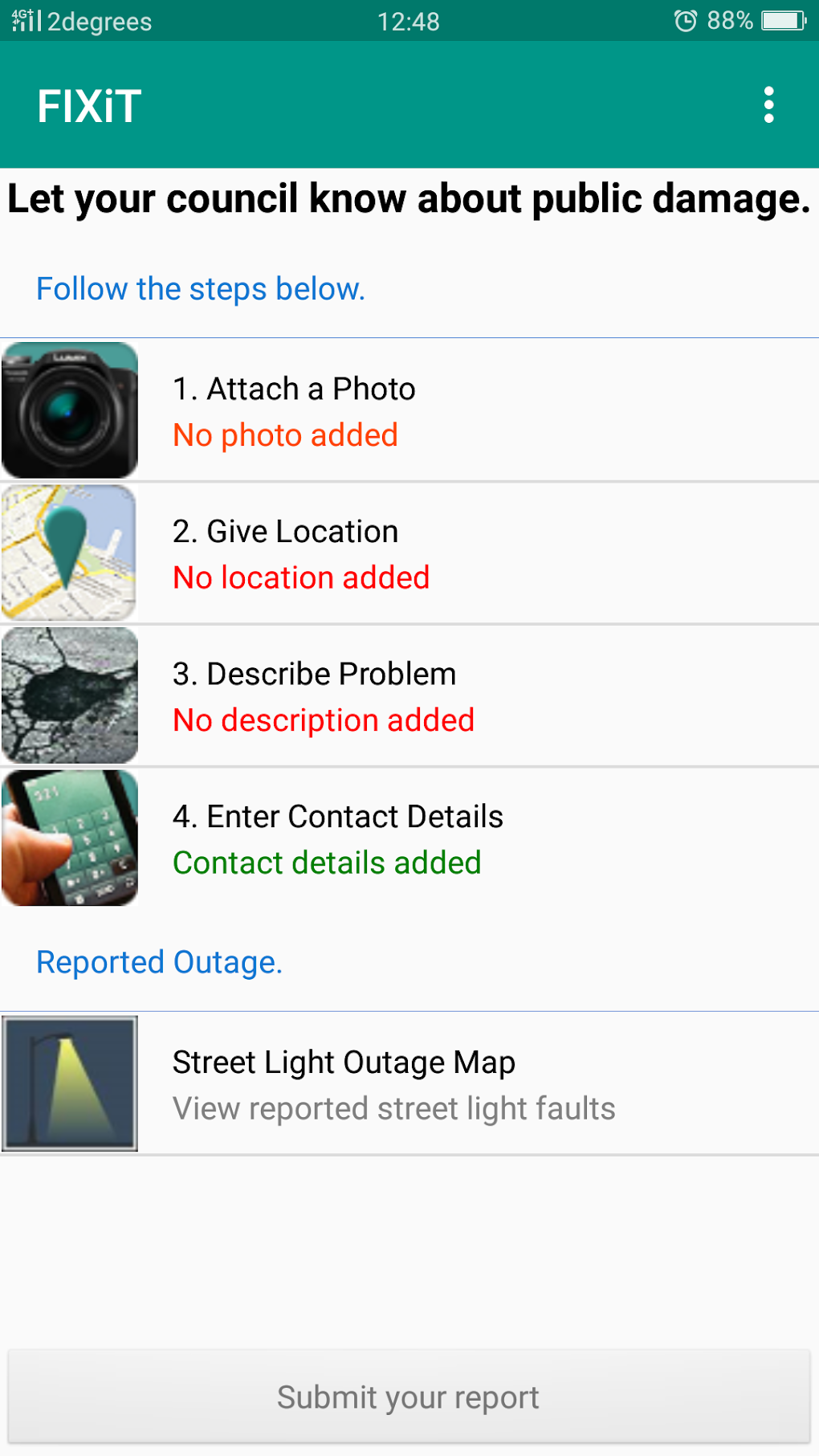Tap the FIXiT app title
The image size is (819, 1456).
(x=89, y=106)
